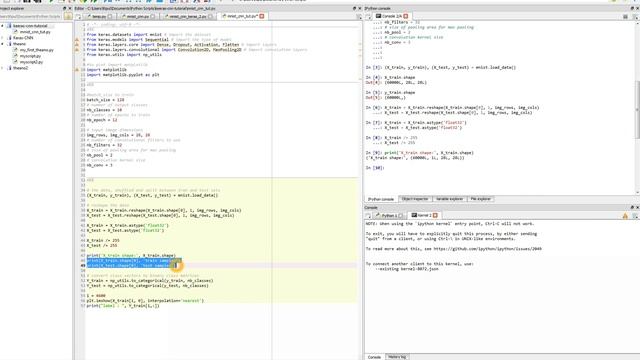
Task: Expand the theano2 project folder
Action: [2, 68]
